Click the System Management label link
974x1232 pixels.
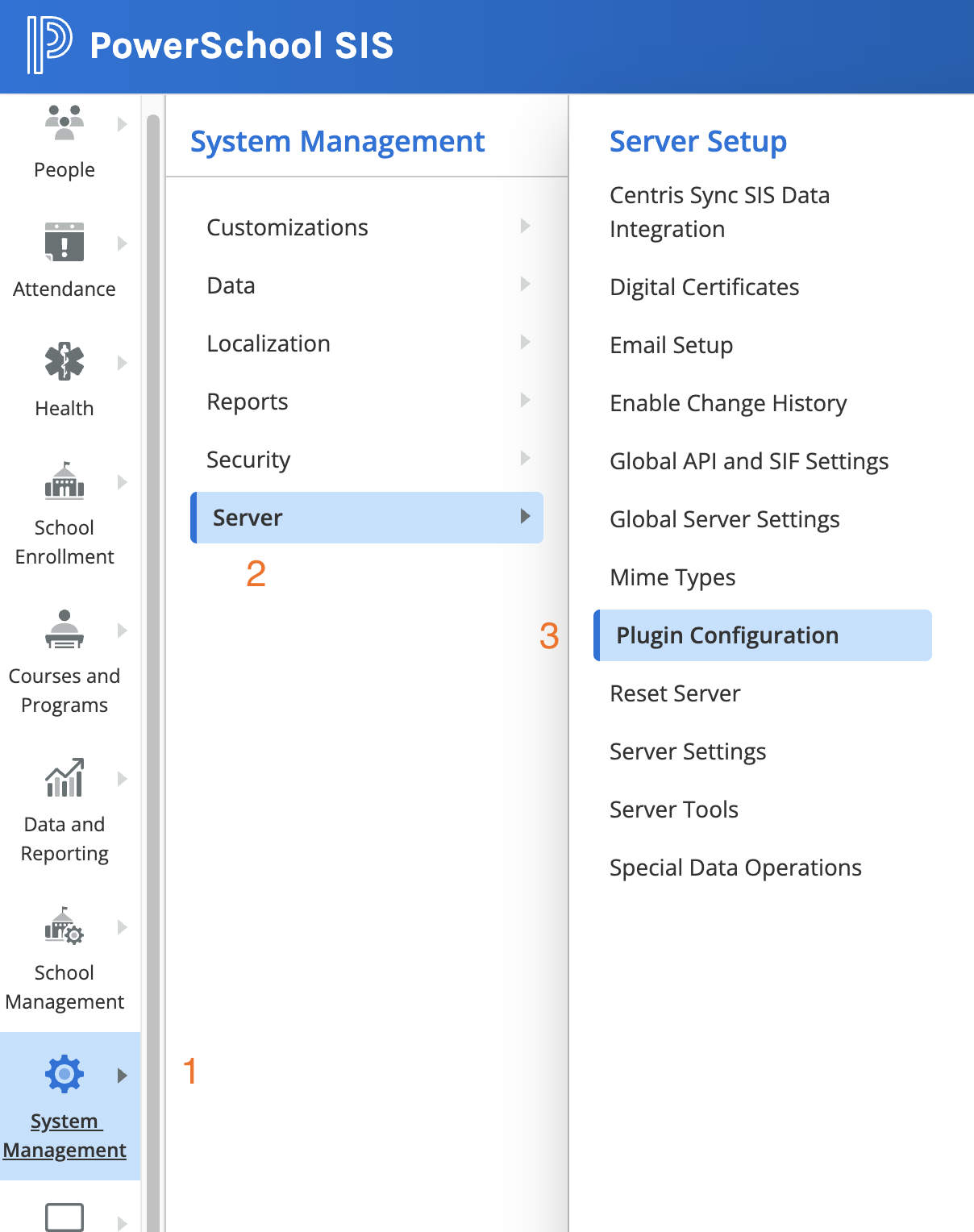(65, 1135)
